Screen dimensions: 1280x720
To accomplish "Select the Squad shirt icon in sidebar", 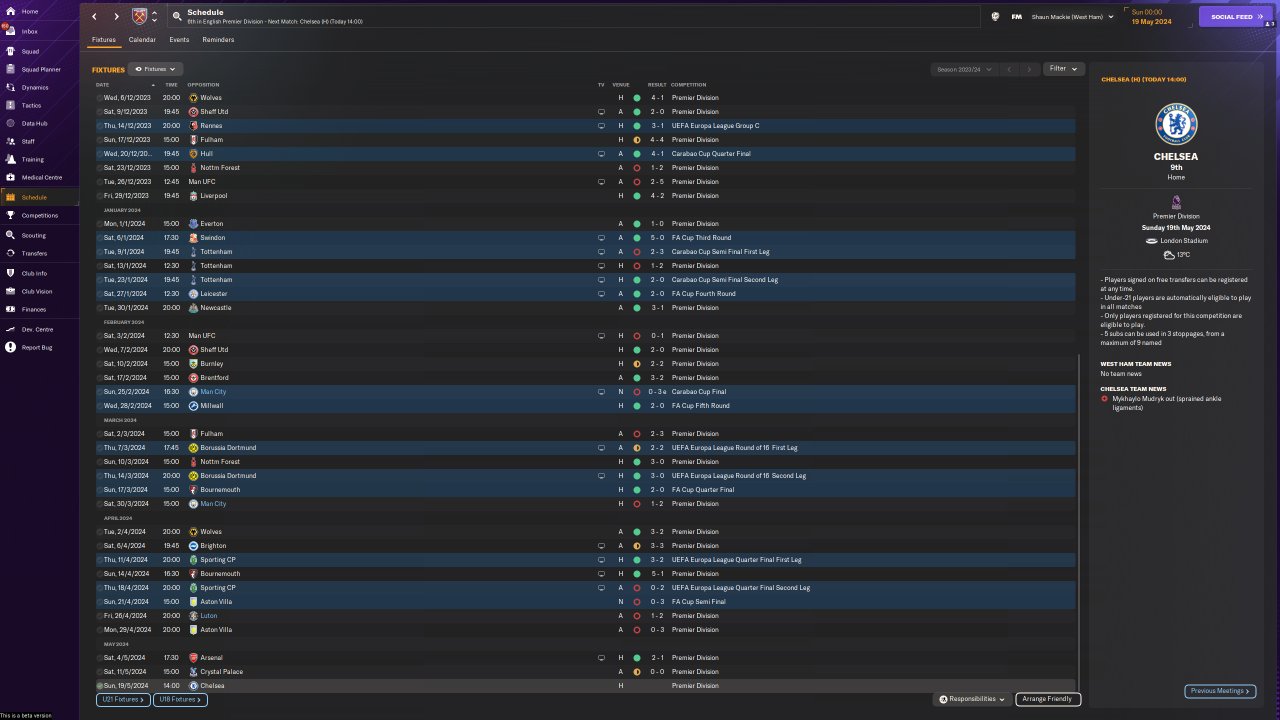I will pos(10,51).
